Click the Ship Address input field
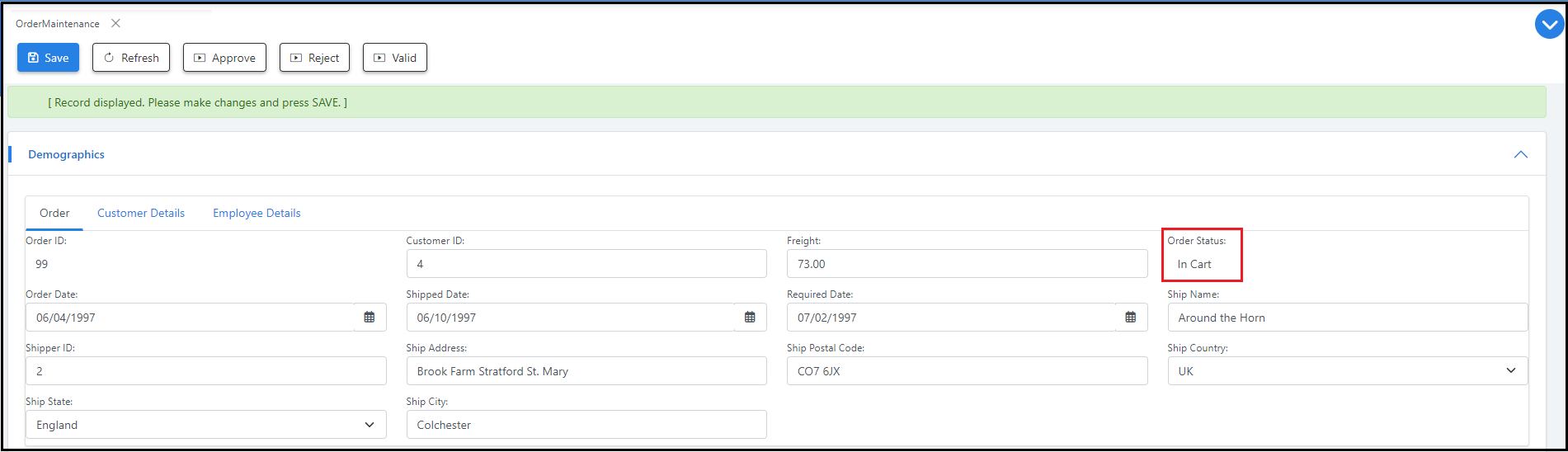 586,371
